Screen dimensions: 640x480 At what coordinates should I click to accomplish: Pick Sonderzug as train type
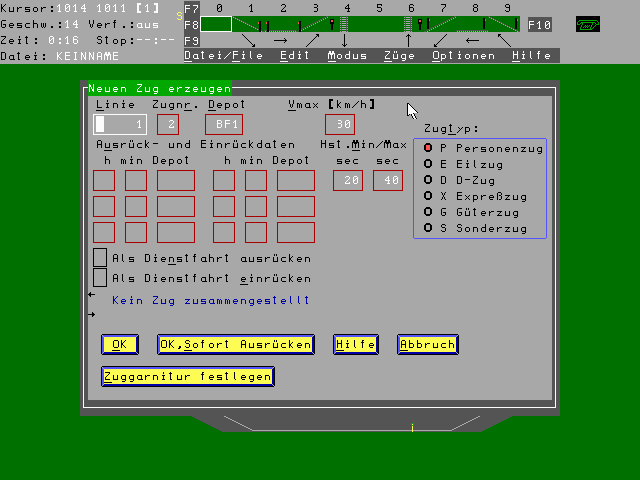(x=429, y=228)
